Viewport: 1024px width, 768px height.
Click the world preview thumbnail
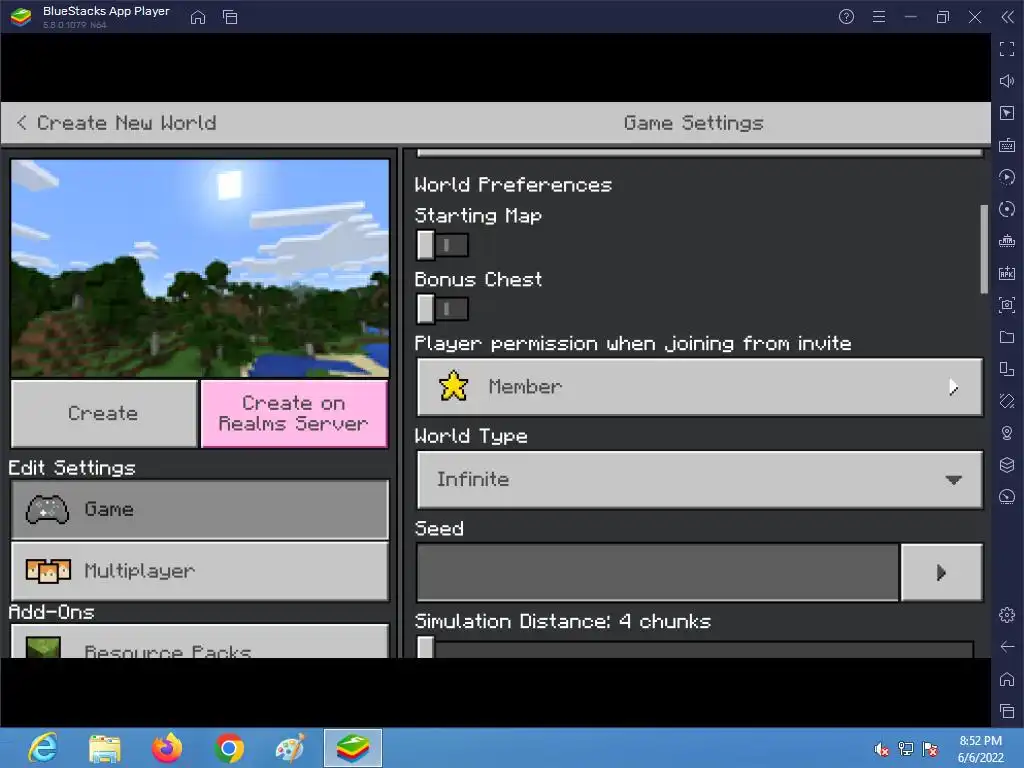tap(200, 268)
